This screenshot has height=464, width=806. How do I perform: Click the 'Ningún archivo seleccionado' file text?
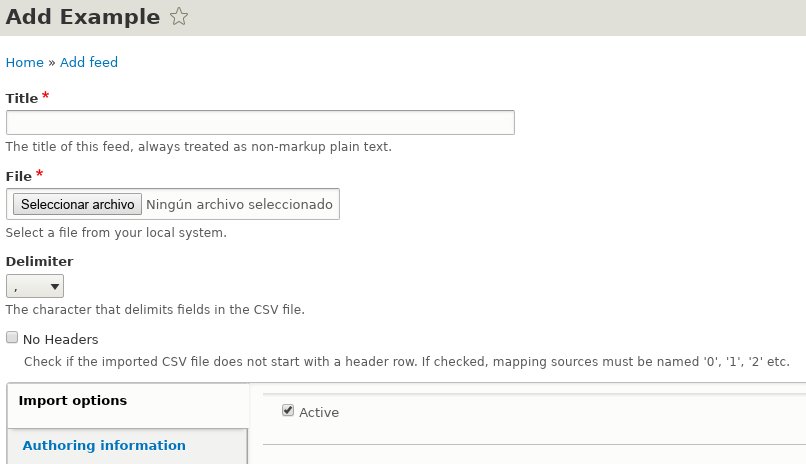pyautogui.click(x=240, y=204)
